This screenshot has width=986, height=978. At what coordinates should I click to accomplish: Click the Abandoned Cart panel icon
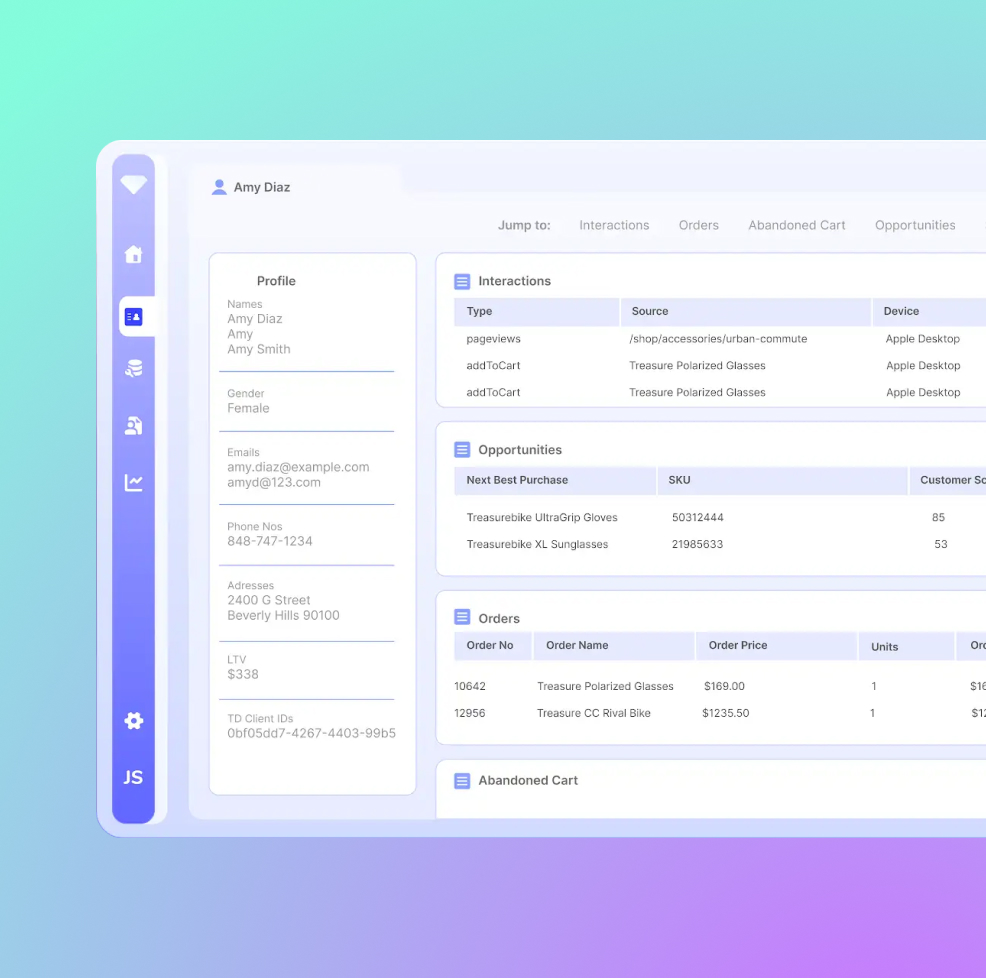pos(462,781)
